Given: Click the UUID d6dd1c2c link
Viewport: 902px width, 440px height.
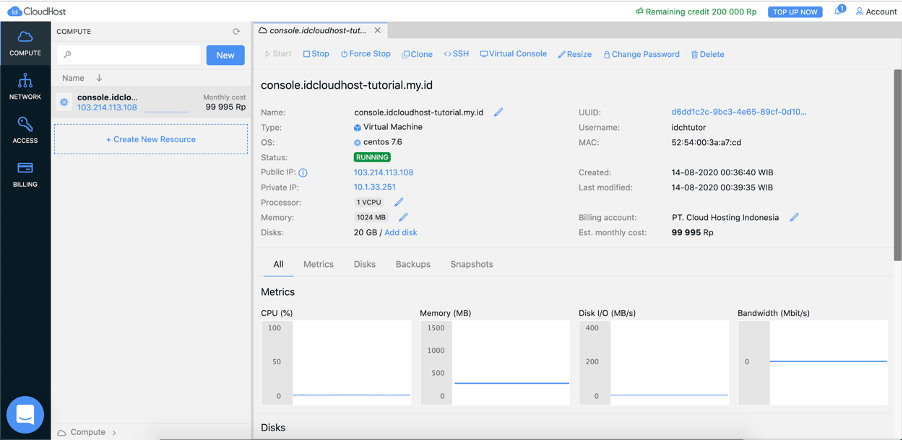Looking at the screenshot, I should pyautogui.click(x=739, y=112).
